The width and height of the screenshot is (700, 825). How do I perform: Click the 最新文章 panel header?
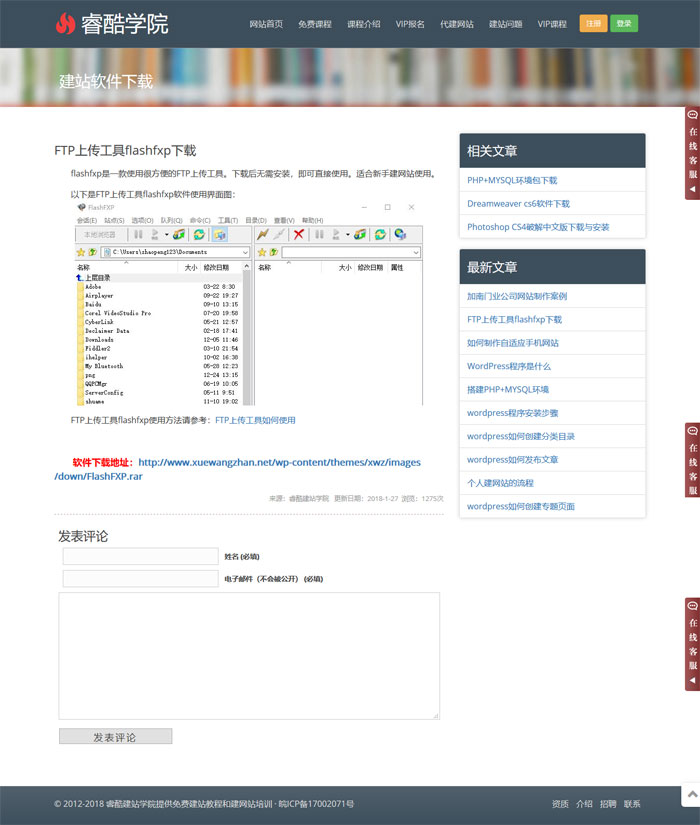pyautogui.click(x=553, y=267)
